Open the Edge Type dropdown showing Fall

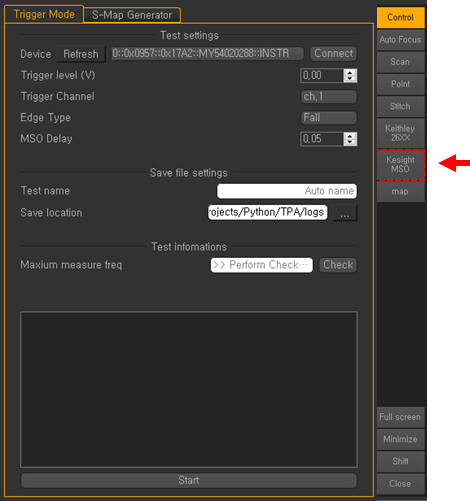[329, 118]
